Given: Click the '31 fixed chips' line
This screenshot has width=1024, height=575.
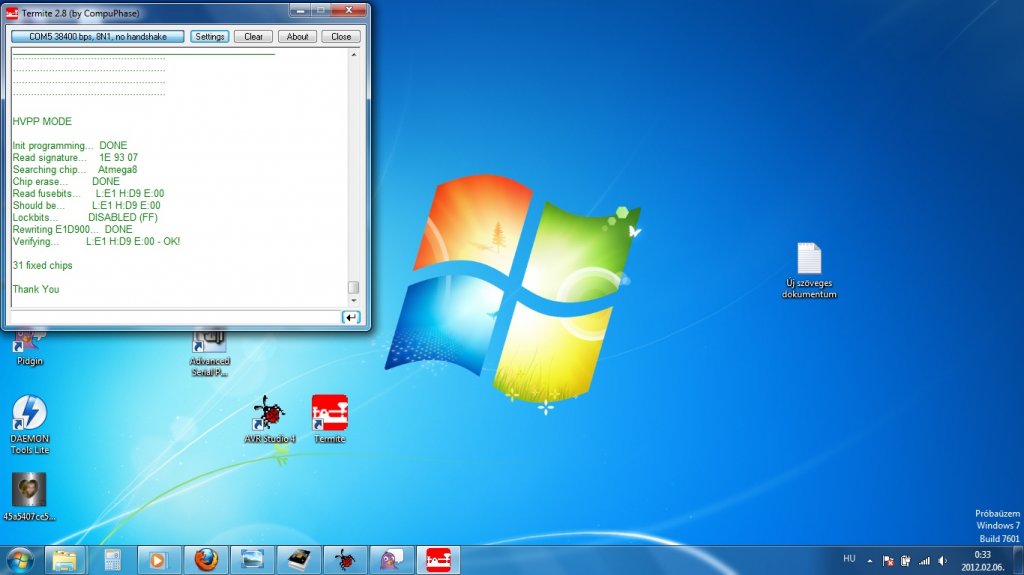Looking at the screenshot, I should (42, 265).
